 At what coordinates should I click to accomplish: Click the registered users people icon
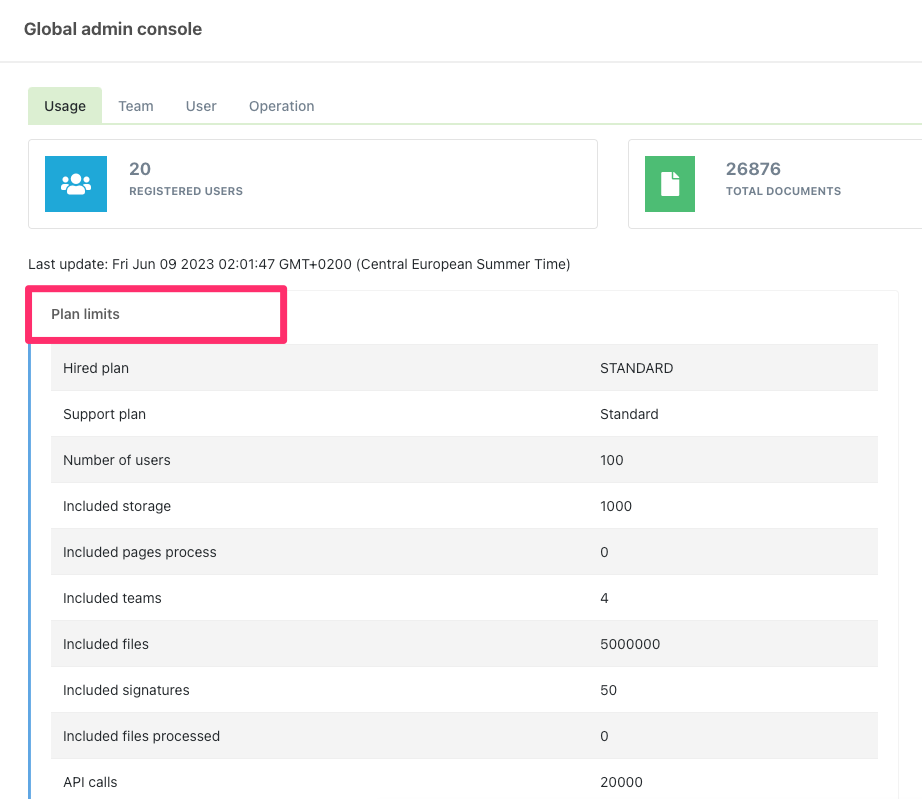pos(76,184)
